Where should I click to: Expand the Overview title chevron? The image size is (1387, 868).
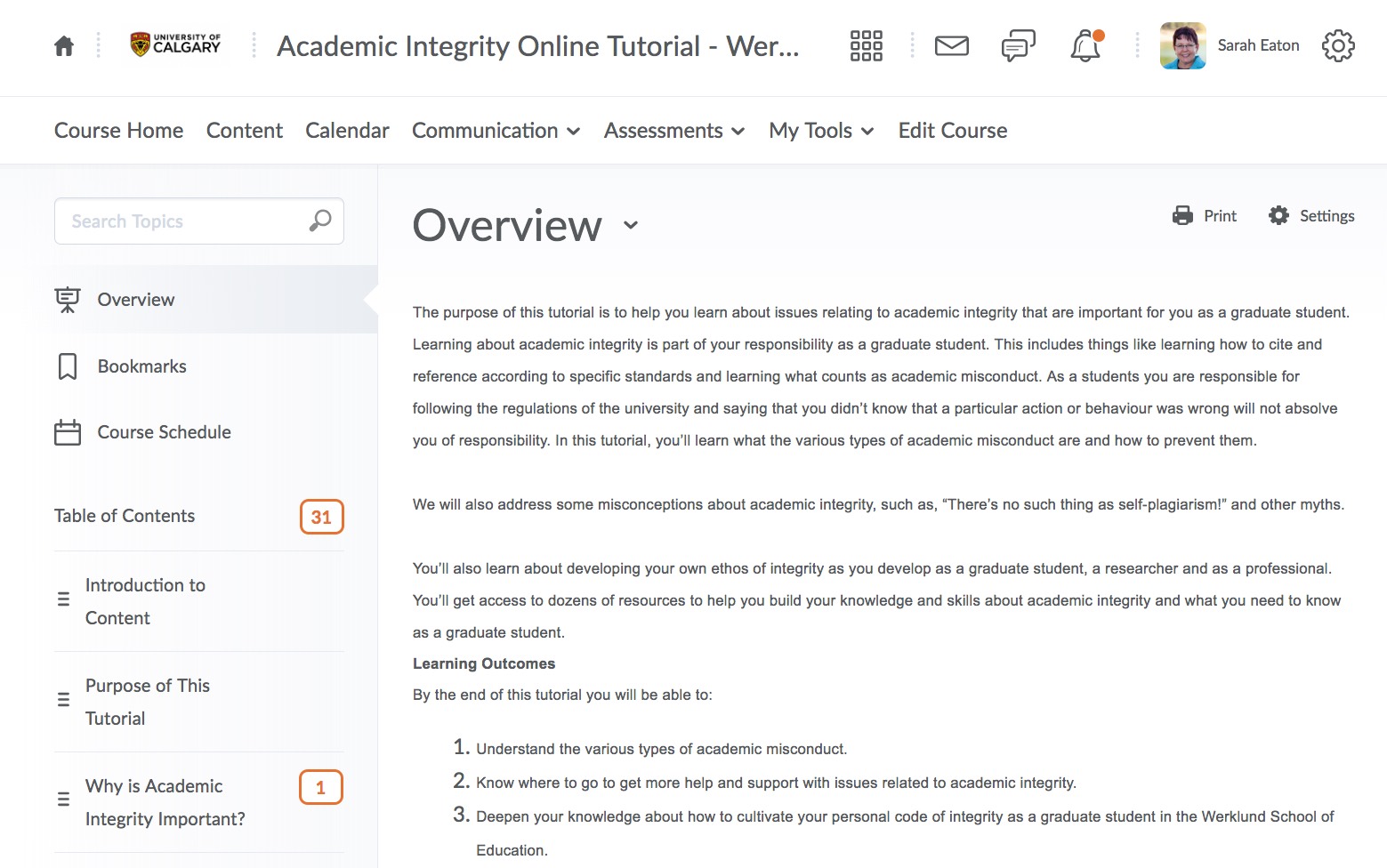pyautogui.click(x=632, y=227)
